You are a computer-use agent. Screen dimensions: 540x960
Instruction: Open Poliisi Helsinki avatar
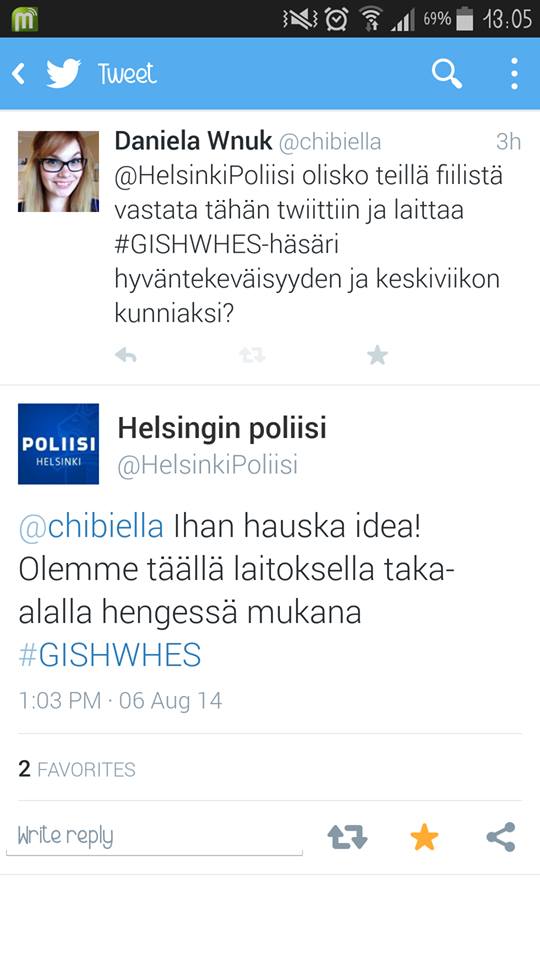[x=58, y=444]
